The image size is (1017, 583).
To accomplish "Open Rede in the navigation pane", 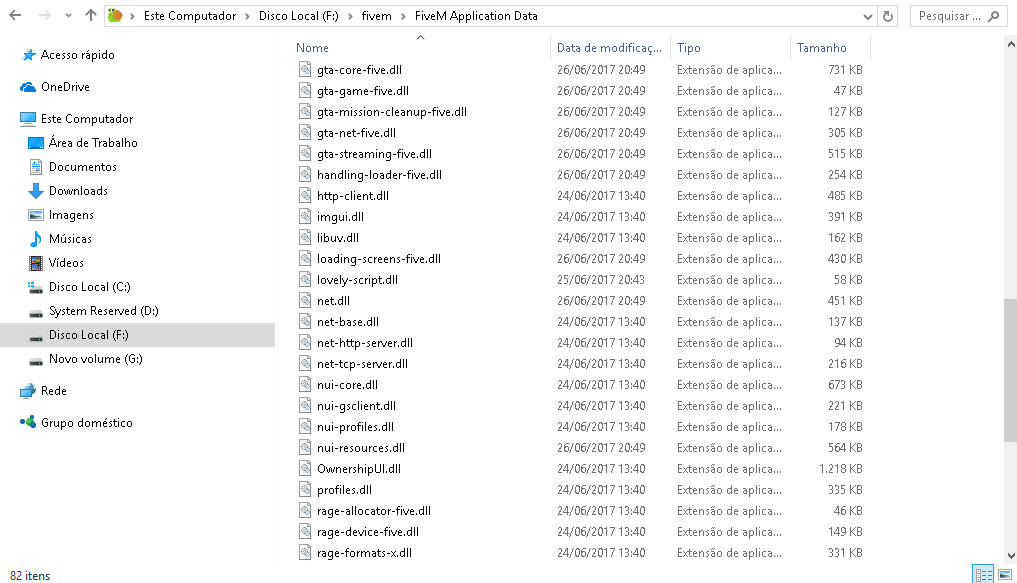I will (x=53, y=390).
